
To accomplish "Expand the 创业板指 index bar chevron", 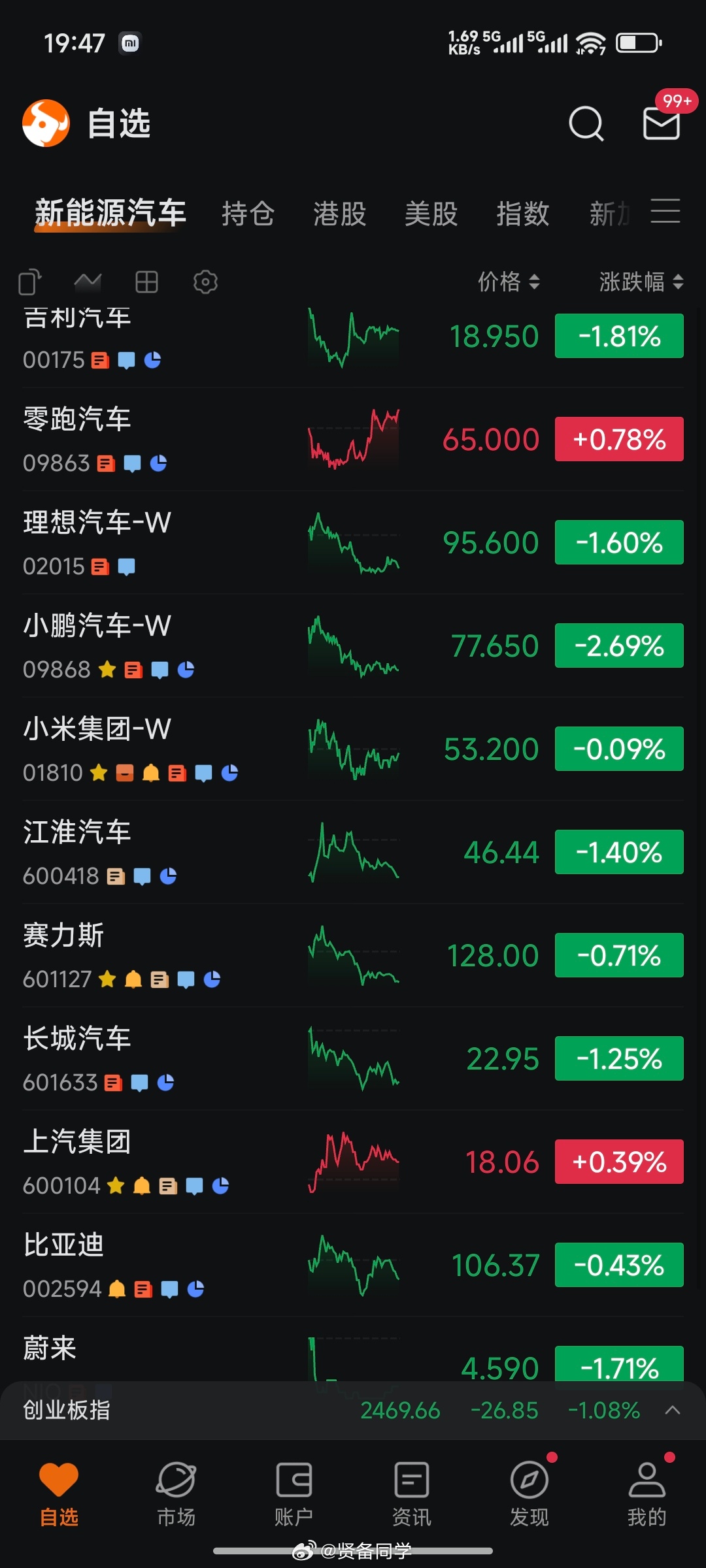I will coord(673,1411).
